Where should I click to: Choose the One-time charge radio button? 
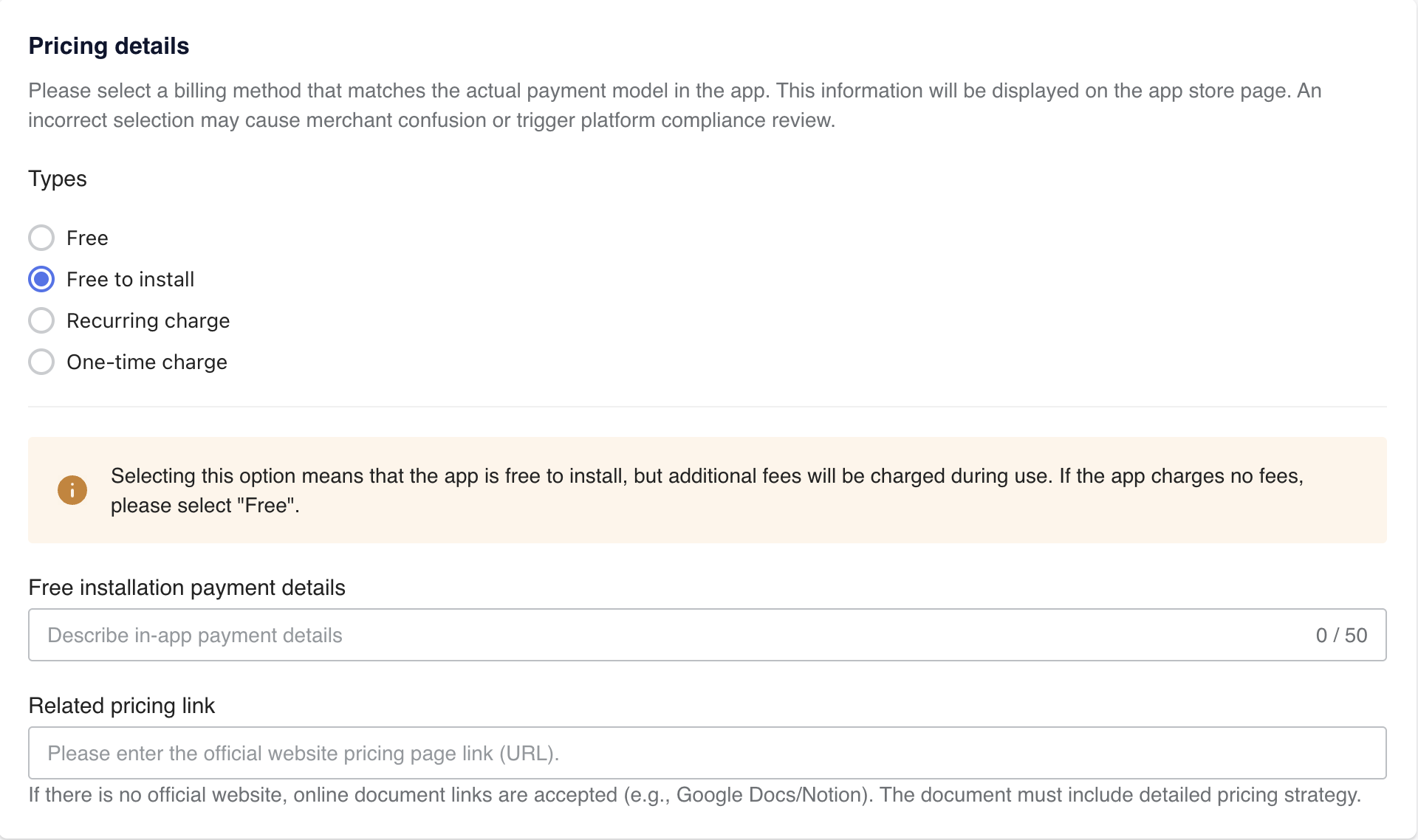tap(41, 362)
